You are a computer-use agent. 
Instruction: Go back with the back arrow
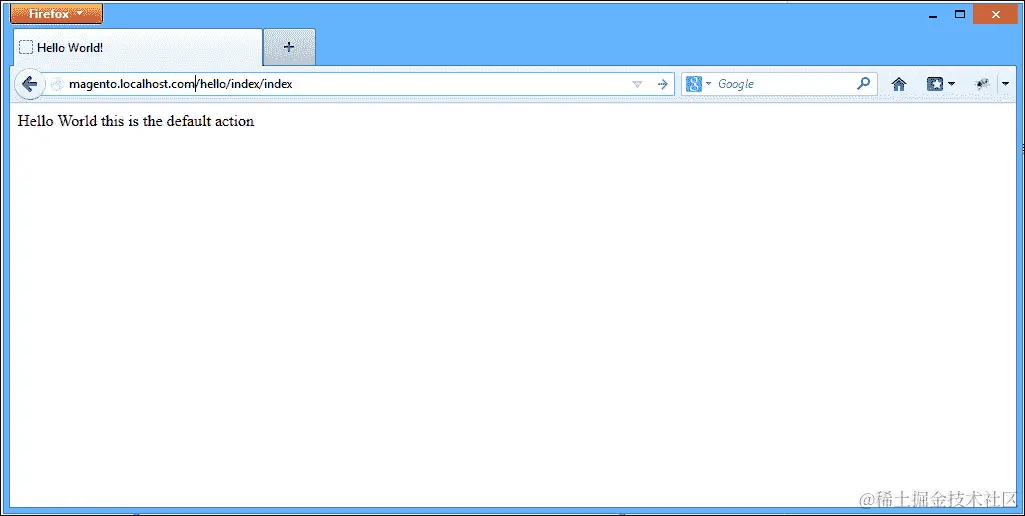(x=29, y=84)
